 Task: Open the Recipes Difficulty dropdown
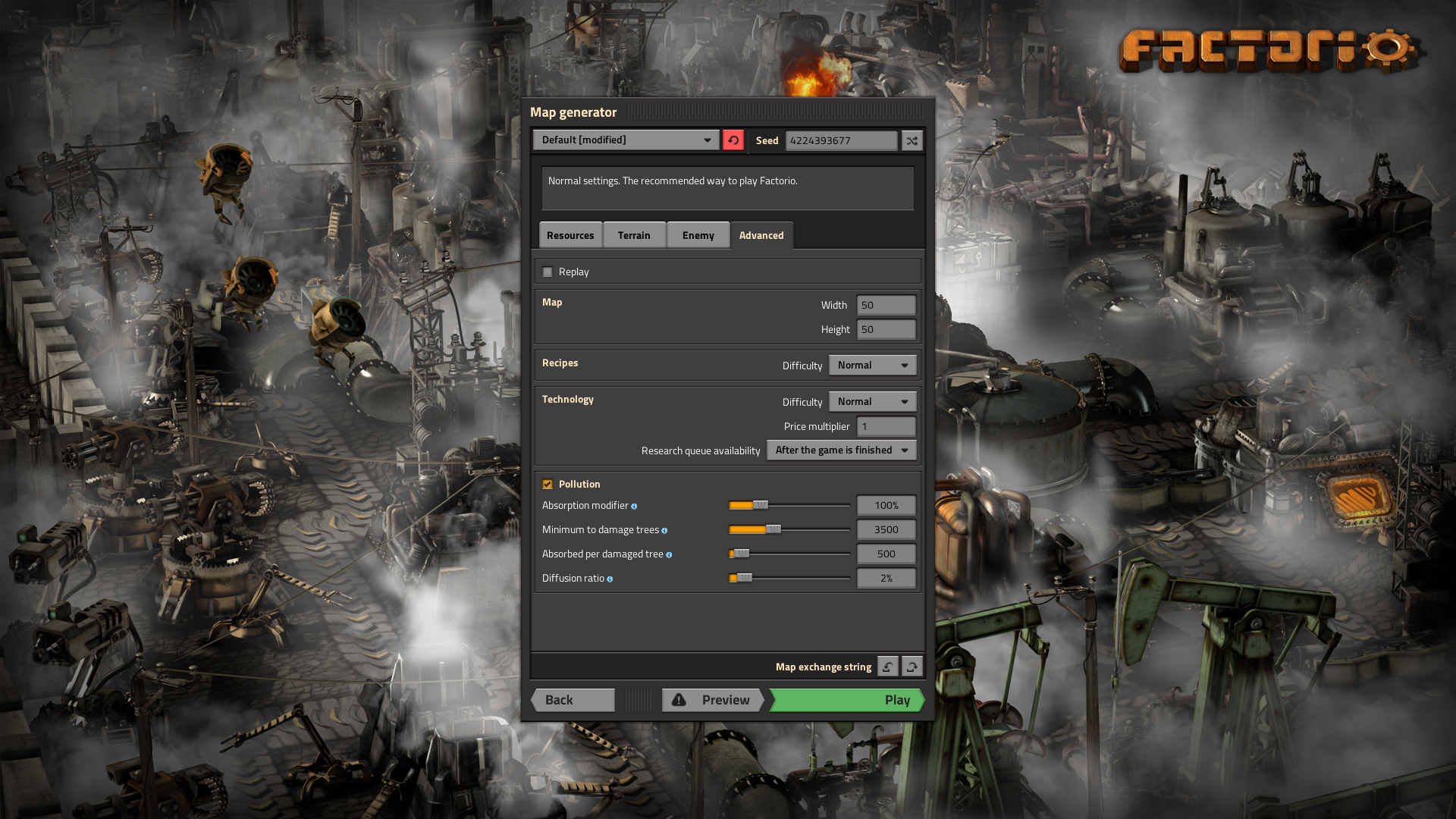coord(872,365)
